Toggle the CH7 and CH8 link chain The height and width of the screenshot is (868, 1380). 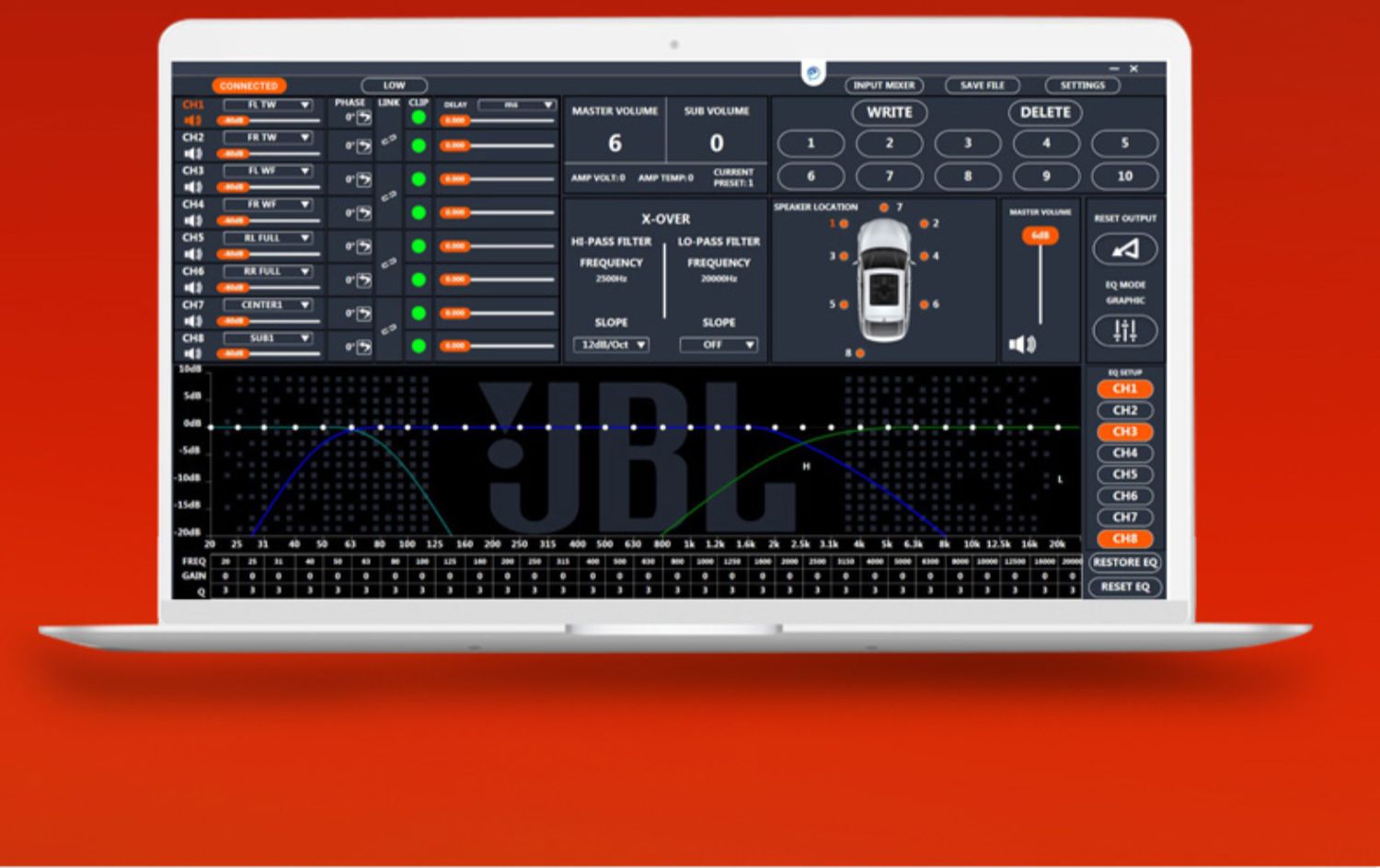pos(389,329)
